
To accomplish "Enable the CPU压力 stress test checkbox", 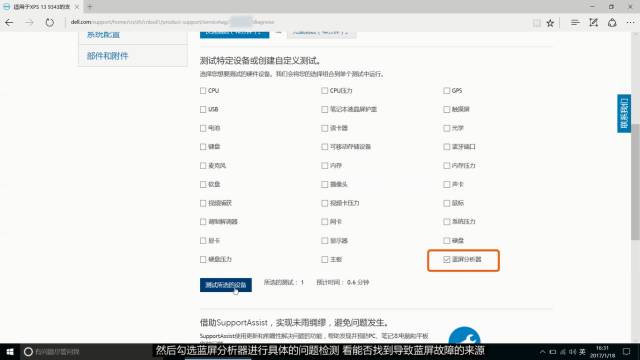I will (x=324, y=91).
